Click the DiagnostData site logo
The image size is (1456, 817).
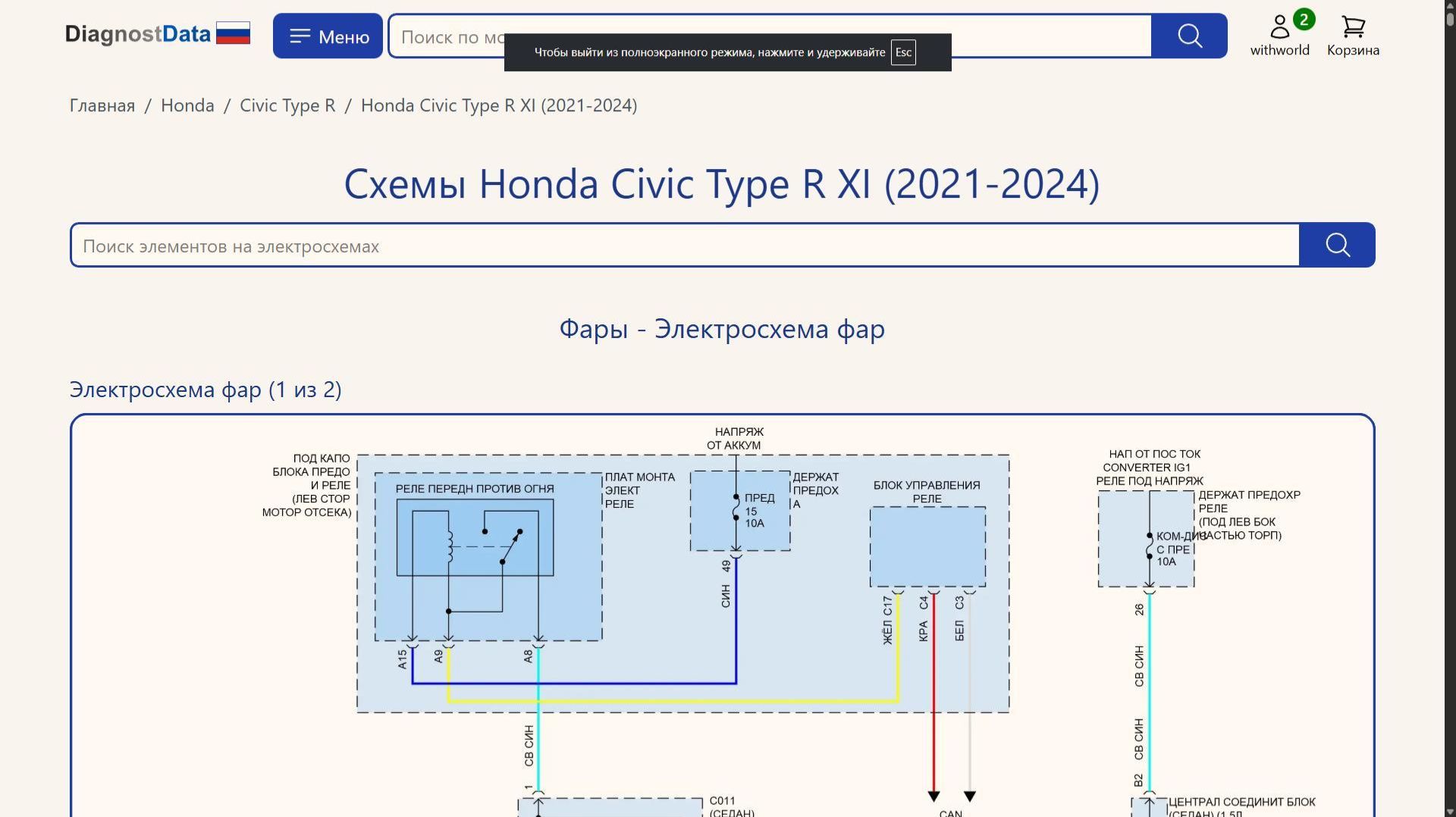click(139, 33)
